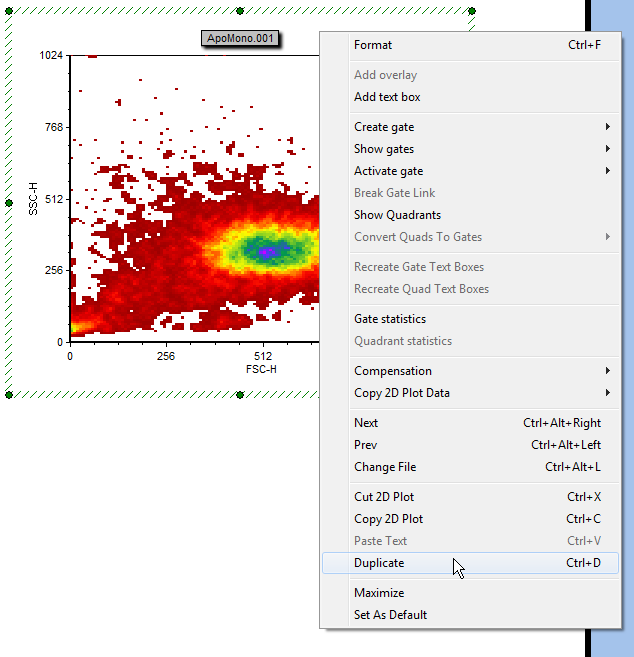Click the x-axis tick label 256

coord(166,356)
